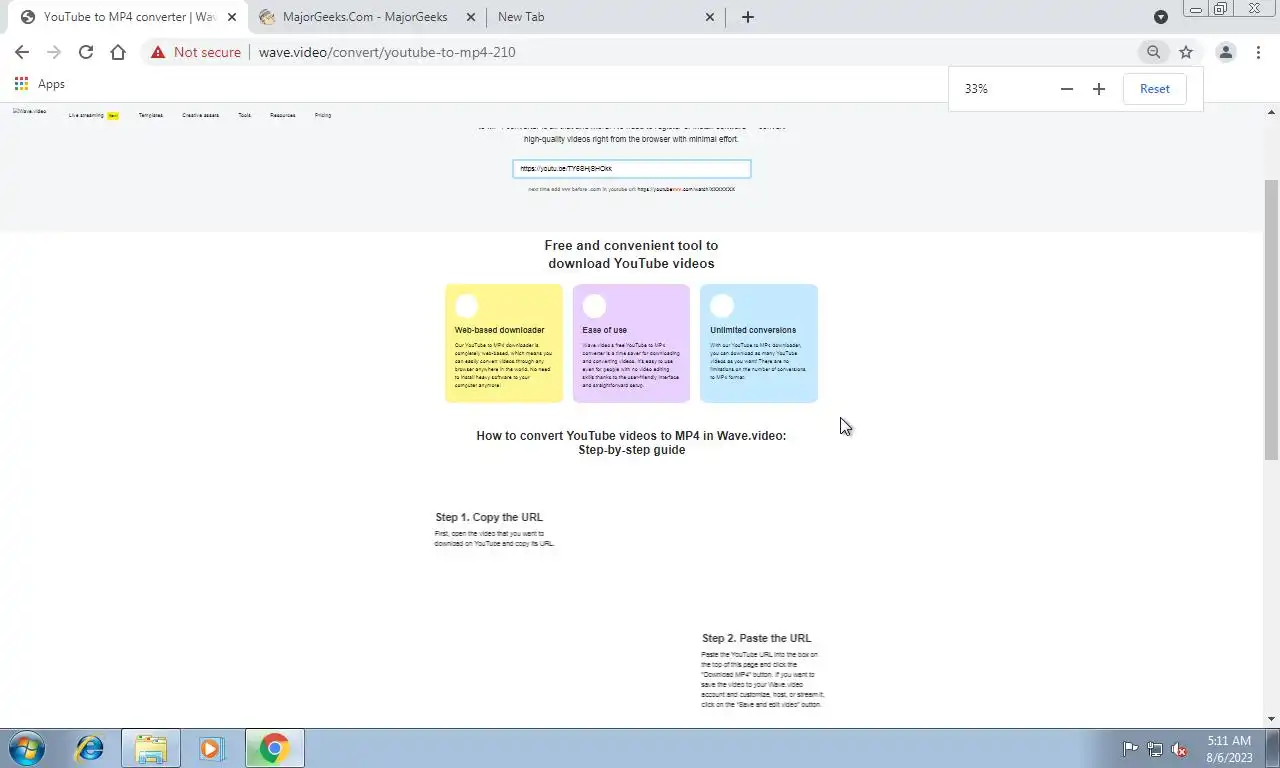Click the 'Step 1. Copy the URL' heading
The image size is (1280, 768).
tap(489, 517)
